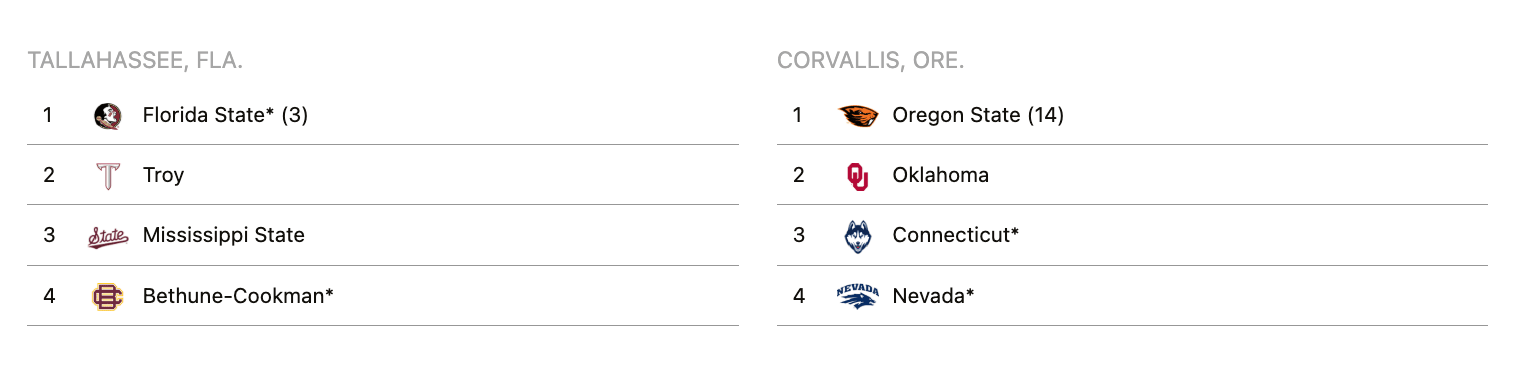Click the CORVALLIS, ORE. regional heading
This screenshot has width=1528, height=370.
tap(871, 61)
